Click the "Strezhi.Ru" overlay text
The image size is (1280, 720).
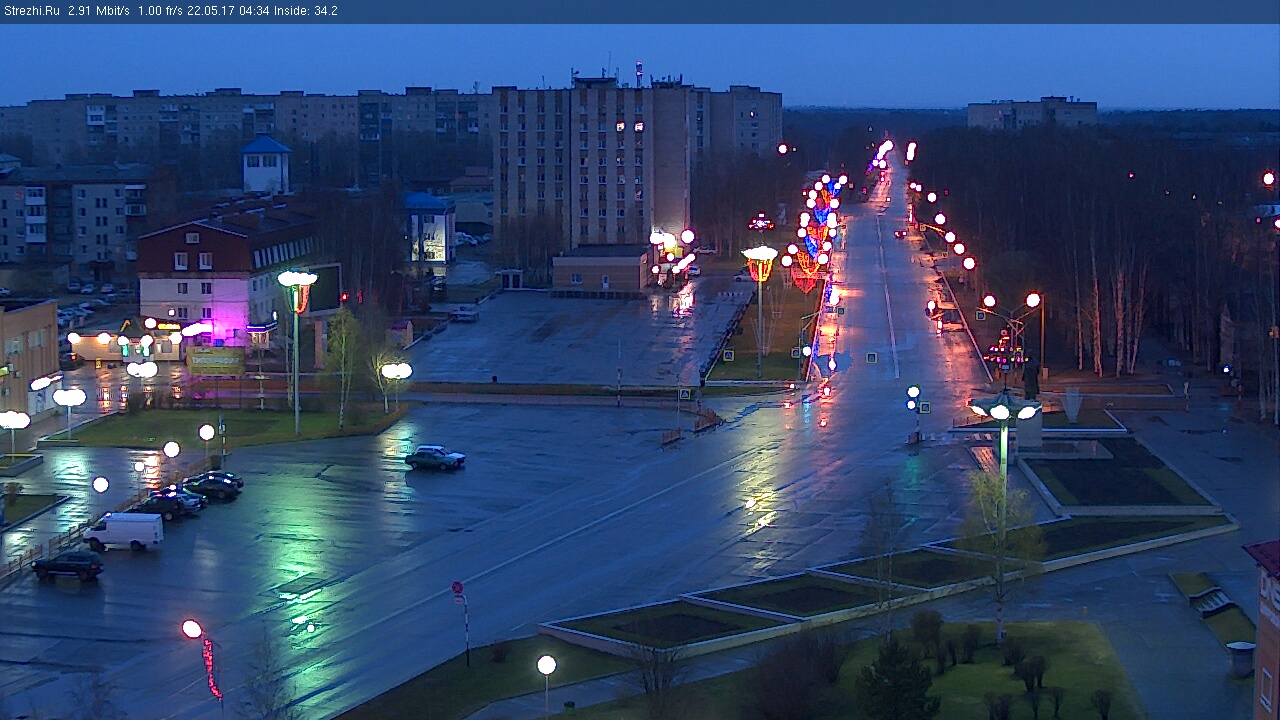[33, 11]
